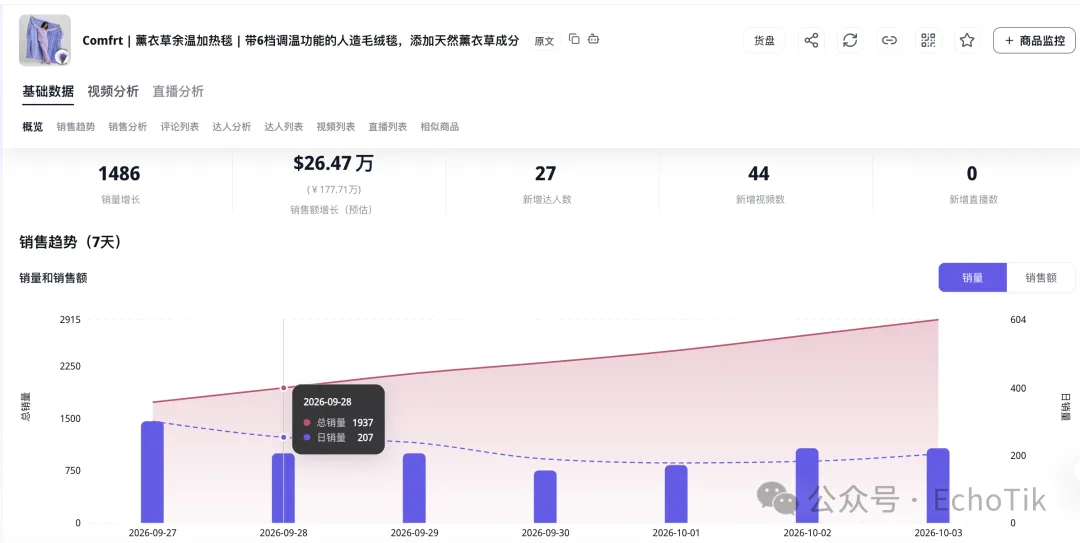Image resolution: width=1080 pixels, height=543 pixels.
Task: Go to the 达人列表 section
Action: pos(284,127)
